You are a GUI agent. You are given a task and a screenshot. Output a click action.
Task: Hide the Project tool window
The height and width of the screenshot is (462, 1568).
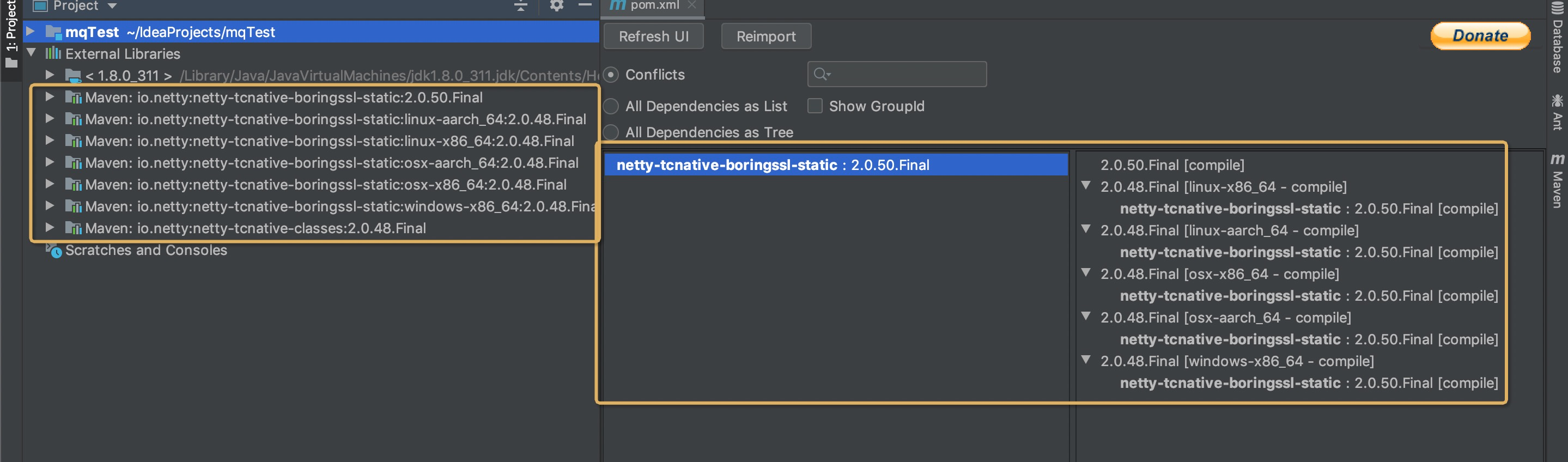[x=585, y=5]
